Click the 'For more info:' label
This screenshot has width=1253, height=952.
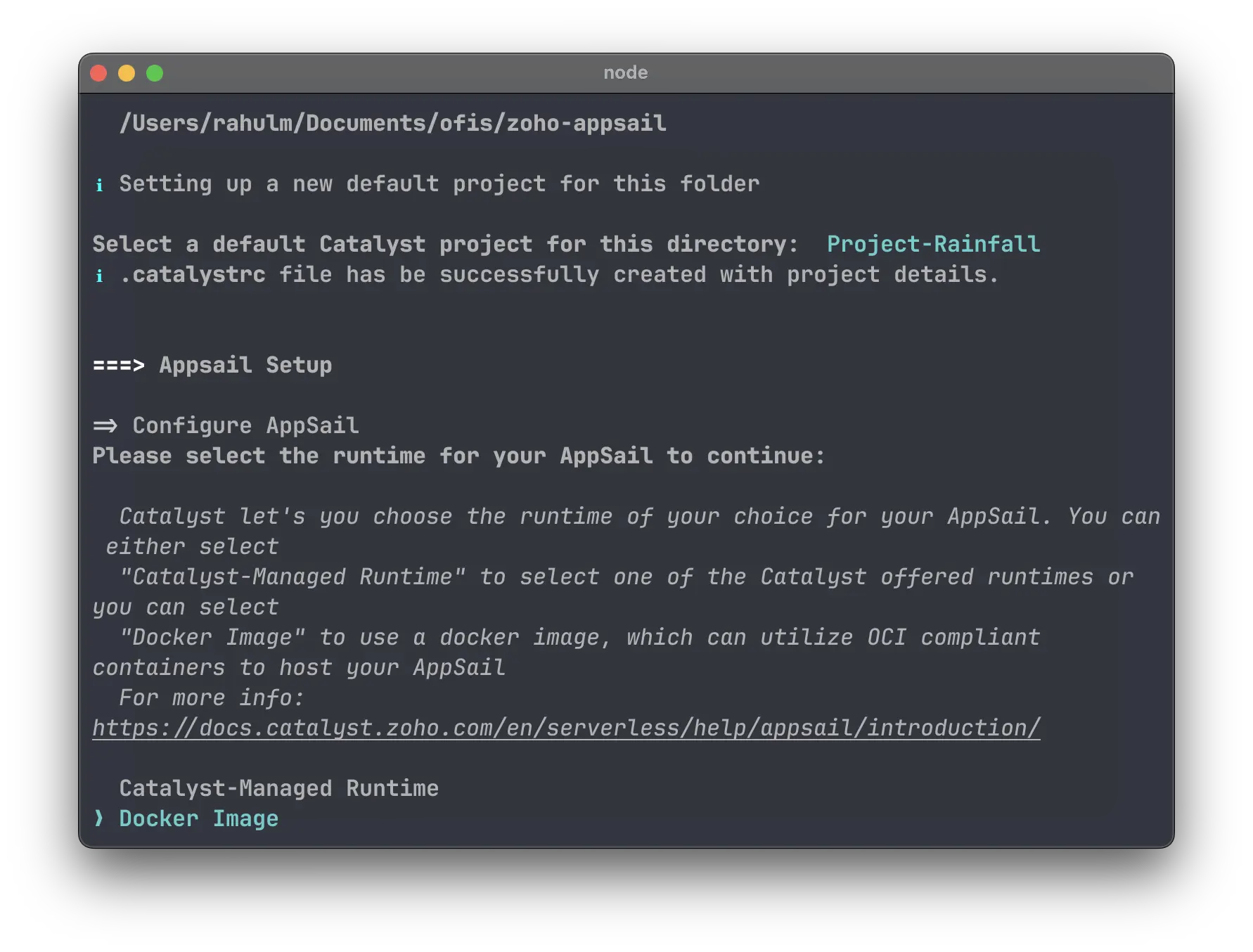pyautogui.click(x=210, y=697)
